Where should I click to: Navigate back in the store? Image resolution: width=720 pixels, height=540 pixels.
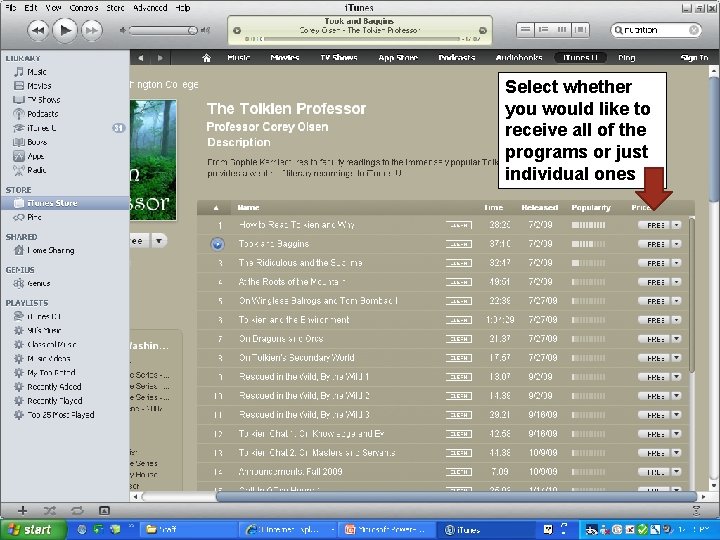141,58
